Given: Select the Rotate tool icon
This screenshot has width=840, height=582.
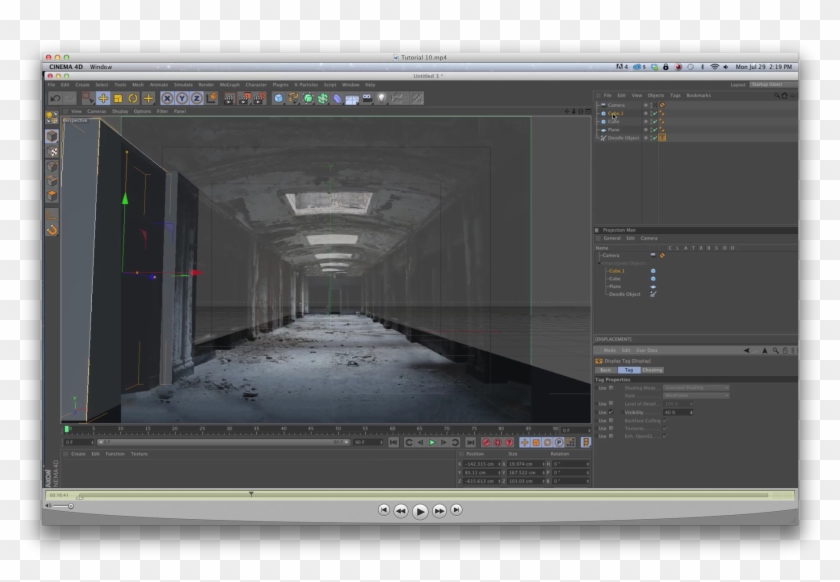Looking at the screenshot, I should [x=133, y=98].
